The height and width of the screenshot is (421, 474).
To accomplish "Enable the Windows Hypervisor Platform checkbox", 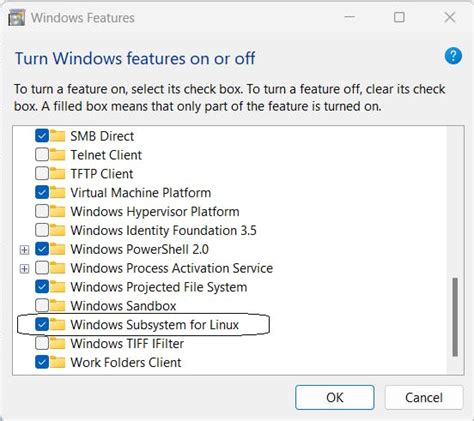I will tap(42, 211).
